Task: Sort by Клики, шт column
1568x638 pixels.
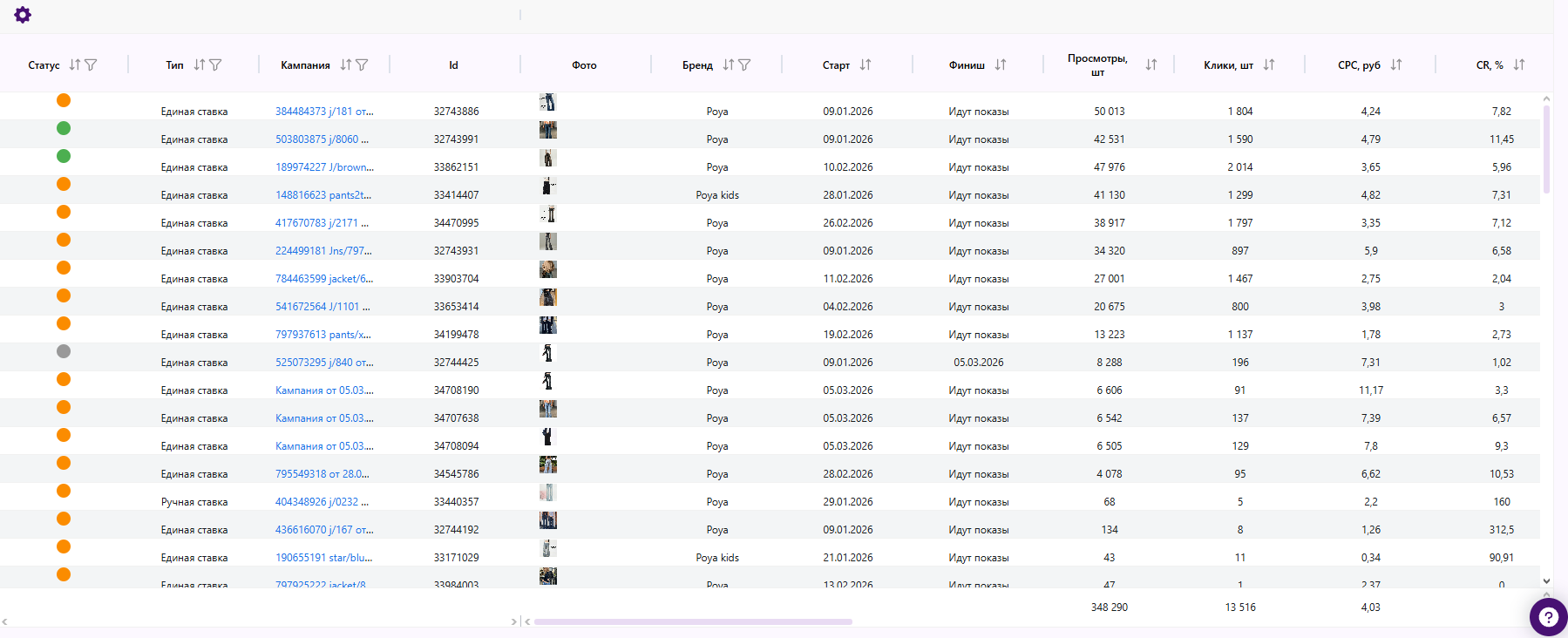Action: tap(1269, 64)
